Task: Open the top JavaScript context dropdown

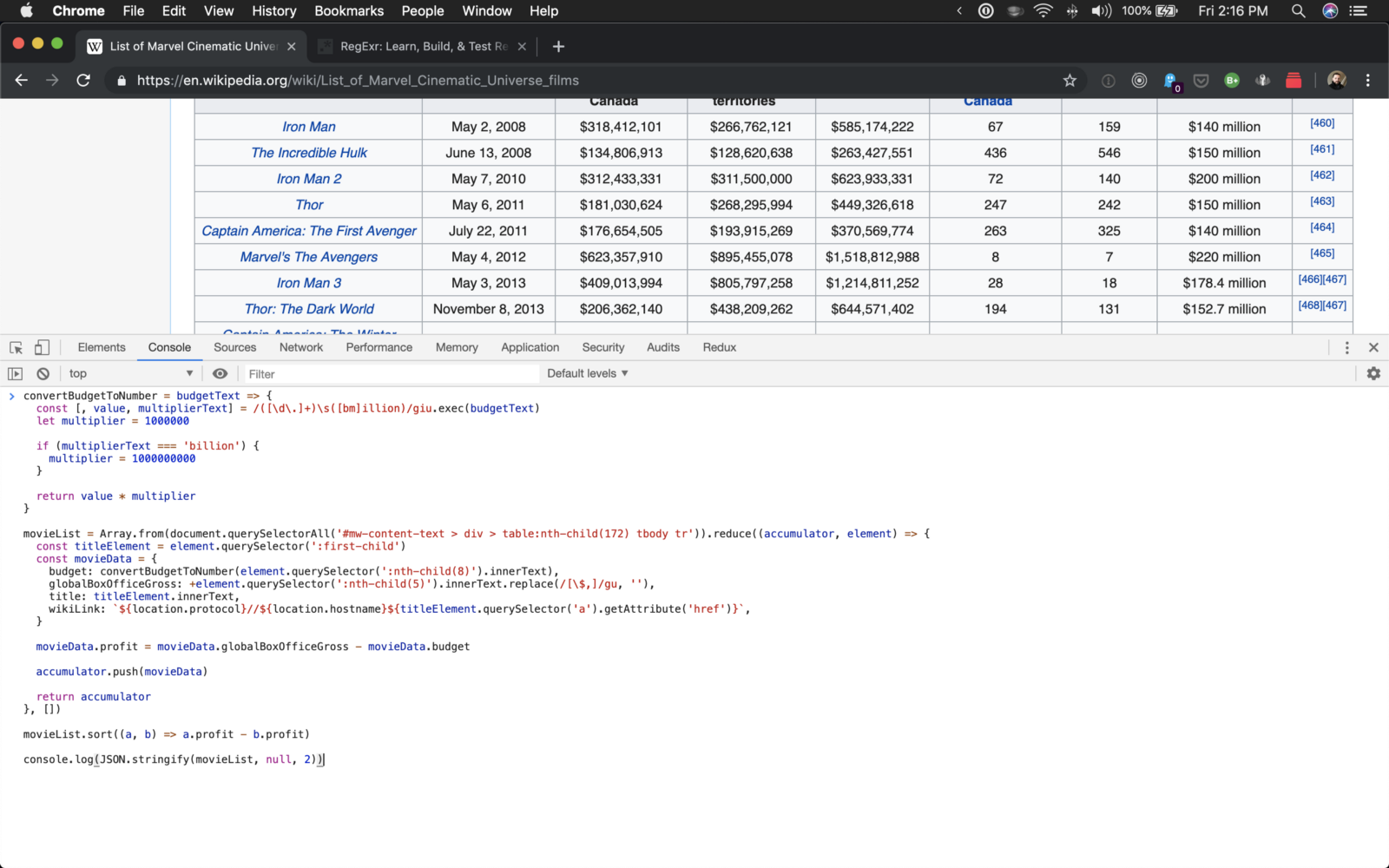Action: (130, 373)
